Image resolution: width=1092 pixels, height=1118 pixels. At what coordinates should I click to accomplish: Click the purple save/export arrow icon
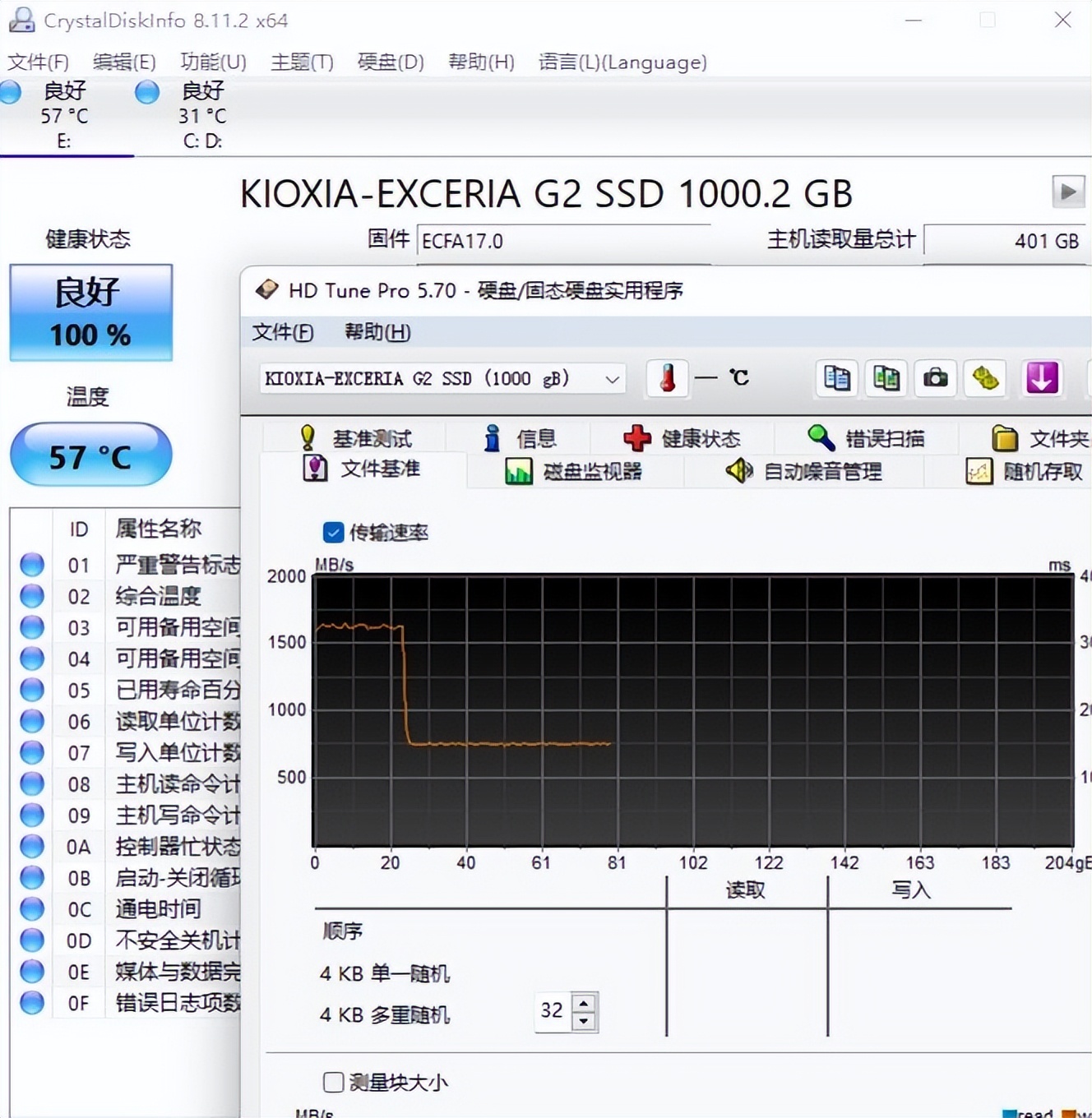pyautogui.click(x=1041, y=378)
